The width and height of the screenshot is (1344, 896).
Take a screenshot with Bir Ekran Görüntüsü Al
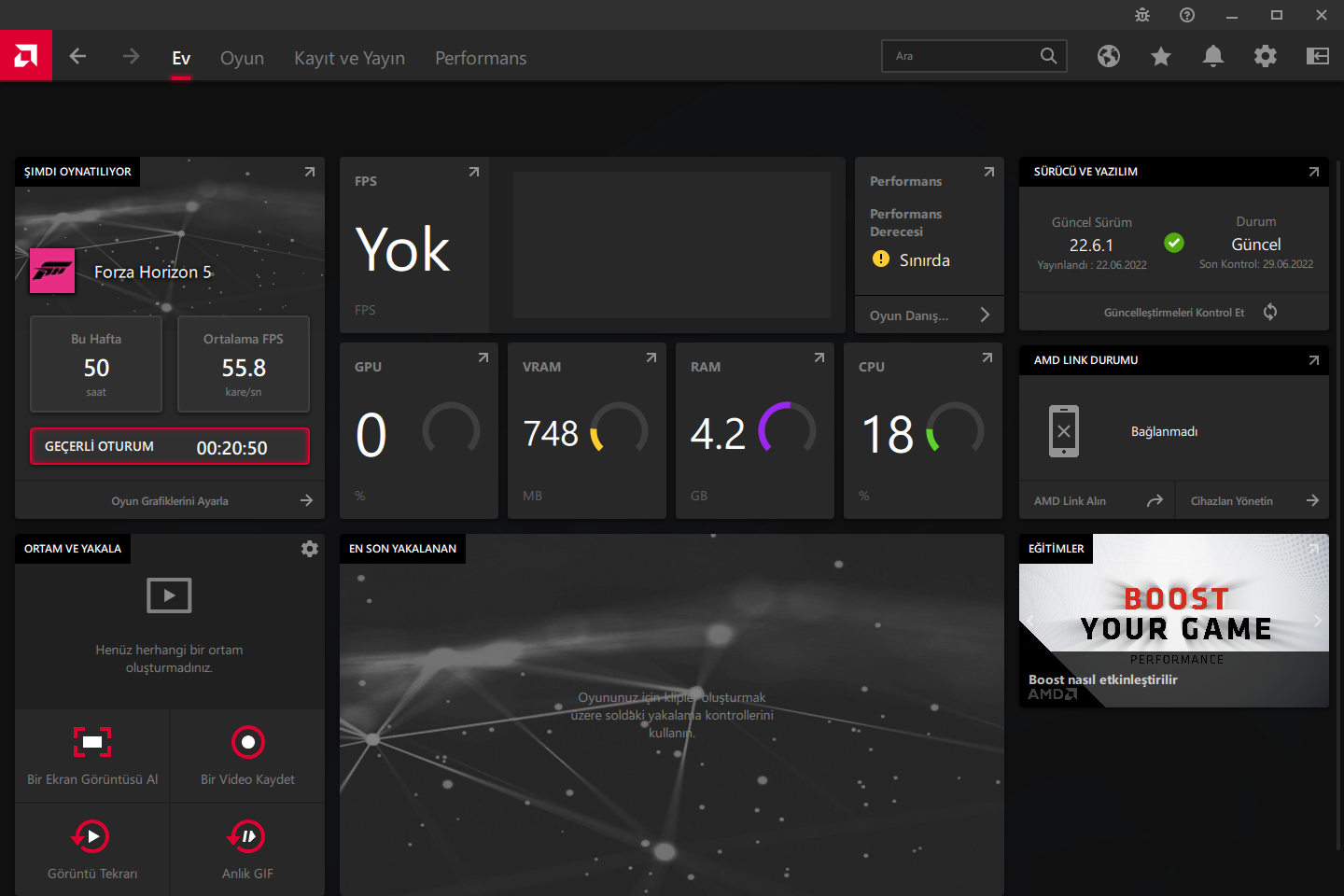92,756
